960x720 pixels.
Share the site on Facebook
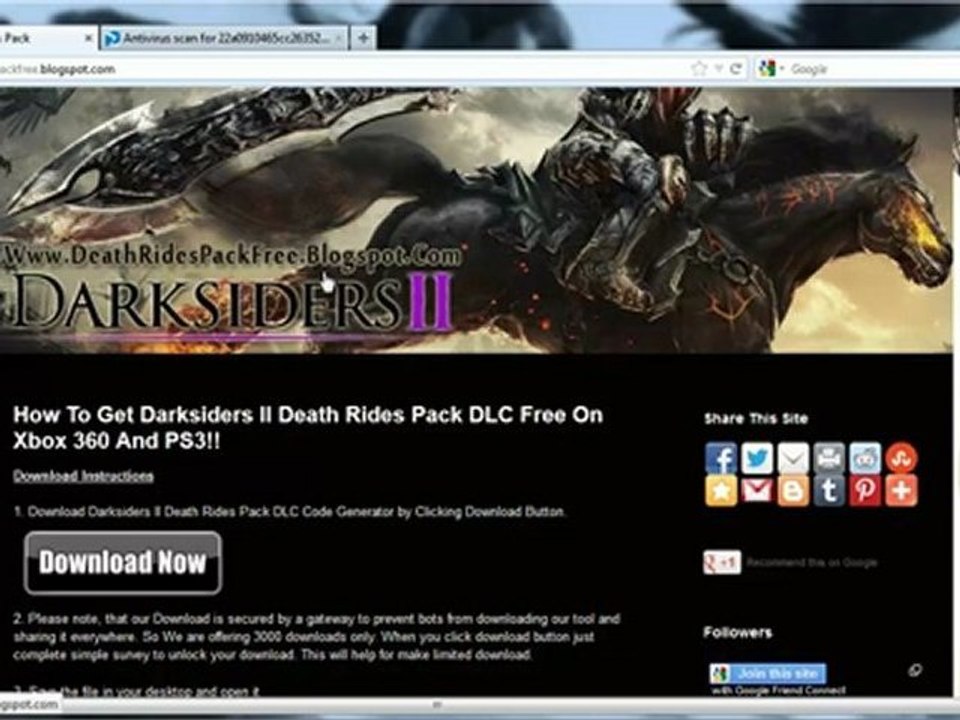[x=721, y=458]
